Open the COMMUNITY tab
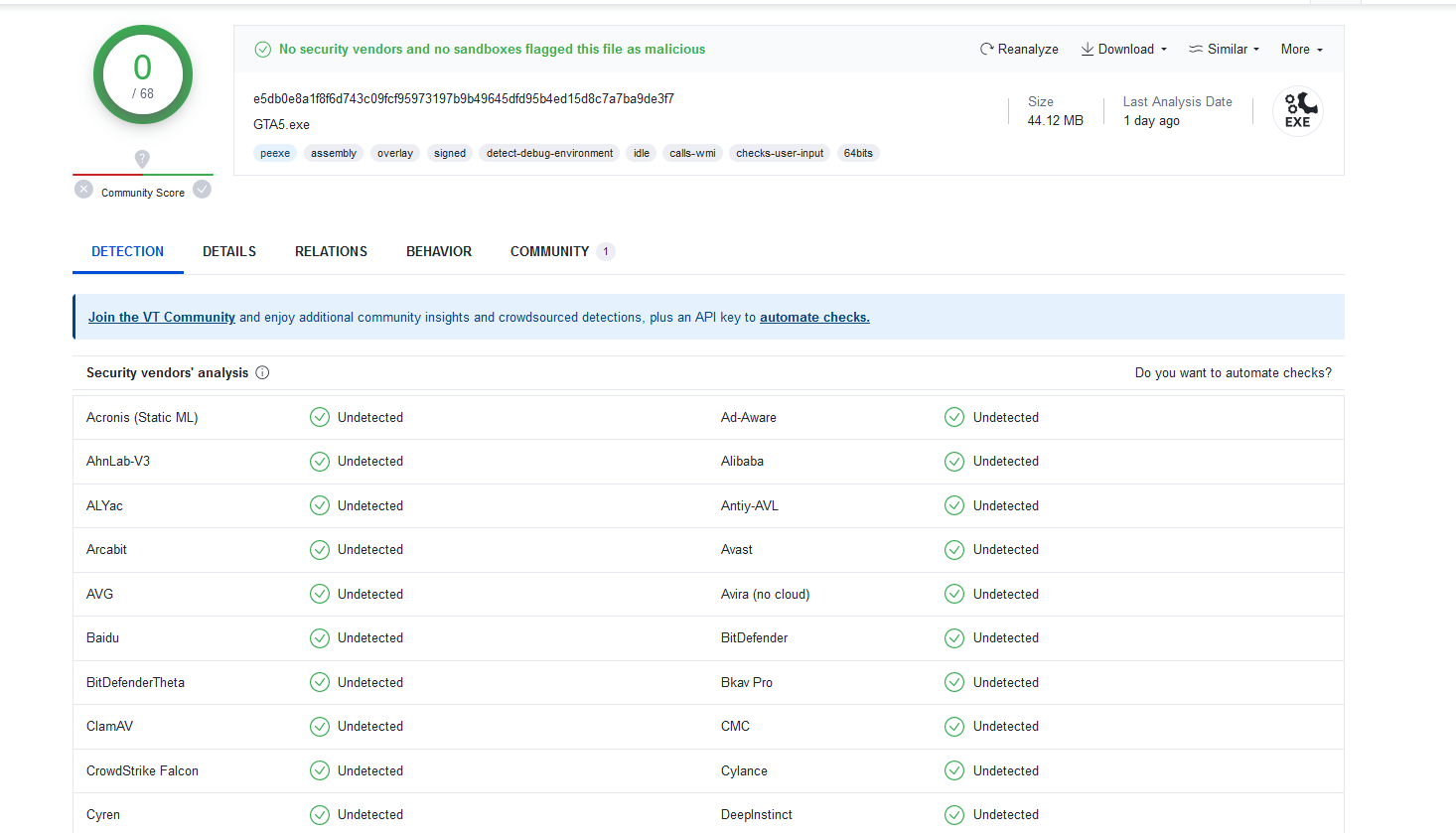The width and height of the screenshot is (1456, 833). pos(548,251)
